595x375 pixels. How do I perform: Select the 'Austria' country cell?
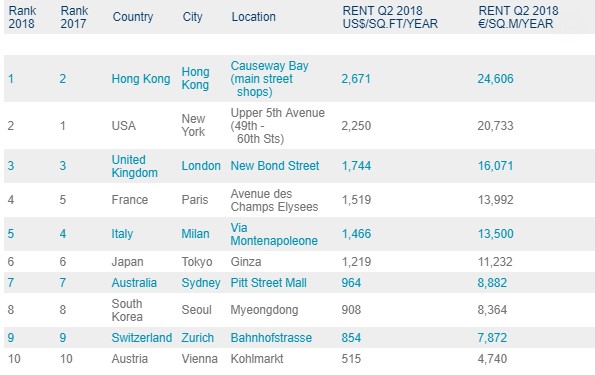click(130, 359)
